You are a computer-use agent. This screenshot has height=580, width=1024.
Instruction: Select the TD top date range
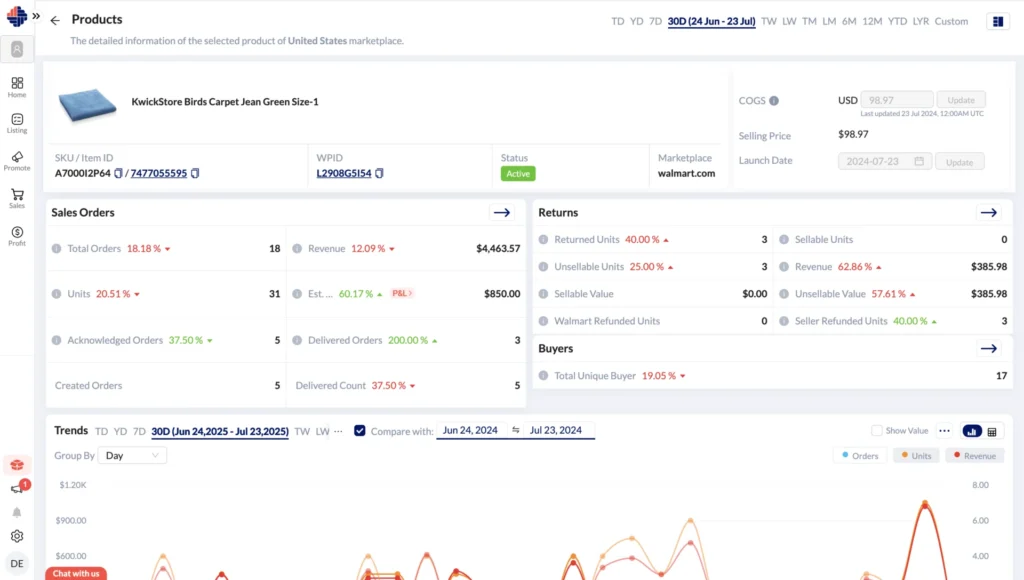coord(617,21)
